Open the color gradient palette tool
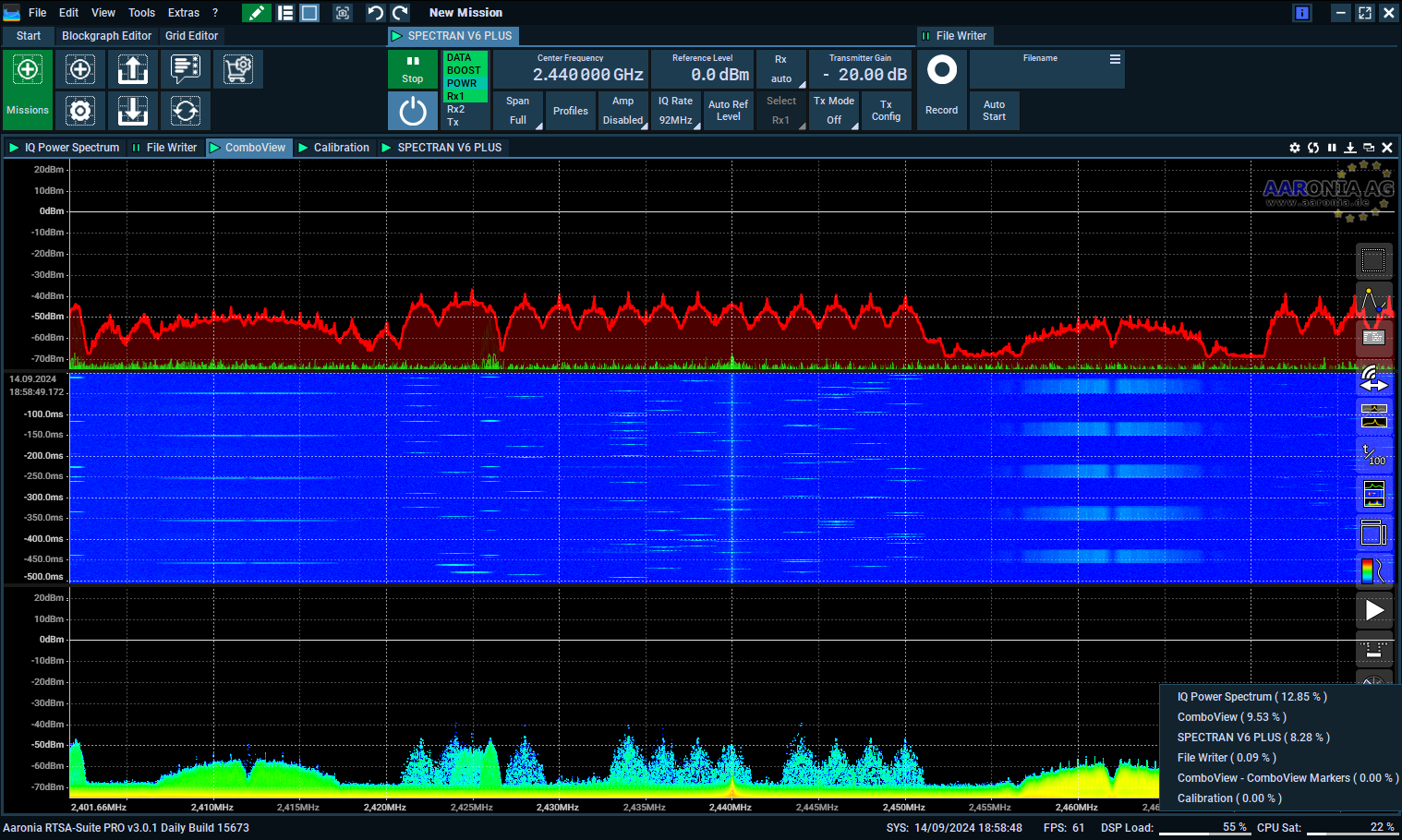This screenshot has height=840, width=1402. (1373, 570)
